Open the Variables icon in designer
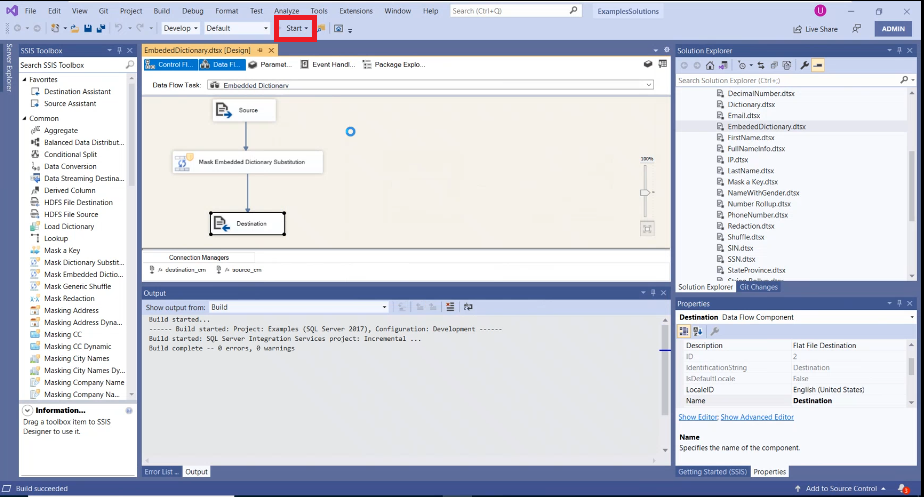 [648, 64]
